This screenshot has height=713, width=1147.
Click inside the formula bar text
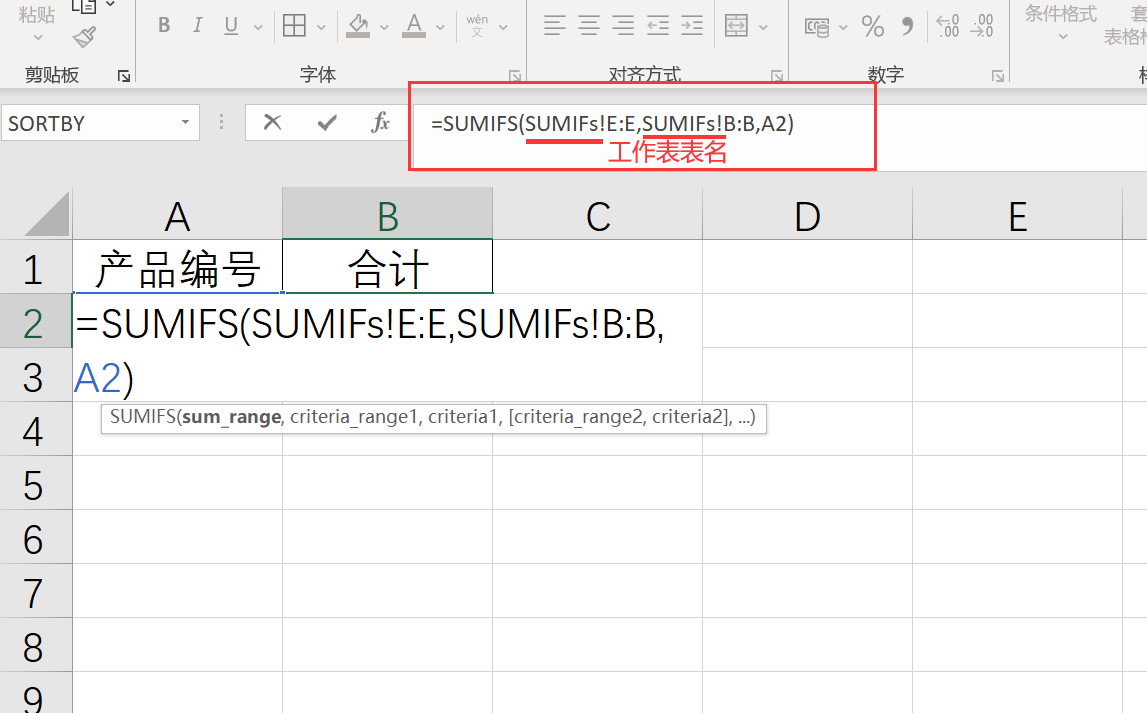click(612, 124)
